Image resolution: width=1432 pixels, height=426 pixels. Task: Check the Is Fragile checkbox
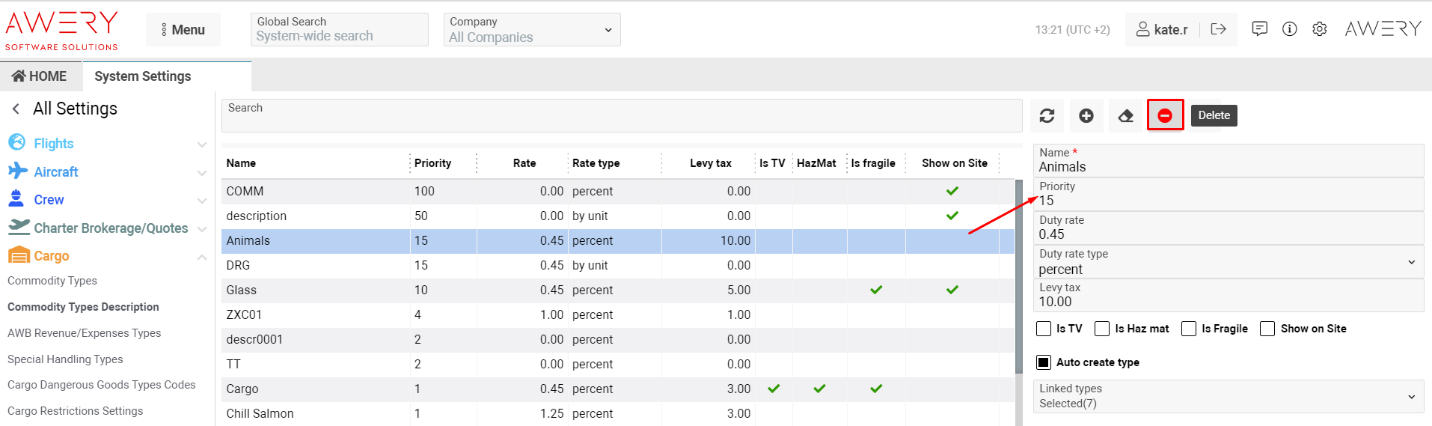click(1189, 328)
